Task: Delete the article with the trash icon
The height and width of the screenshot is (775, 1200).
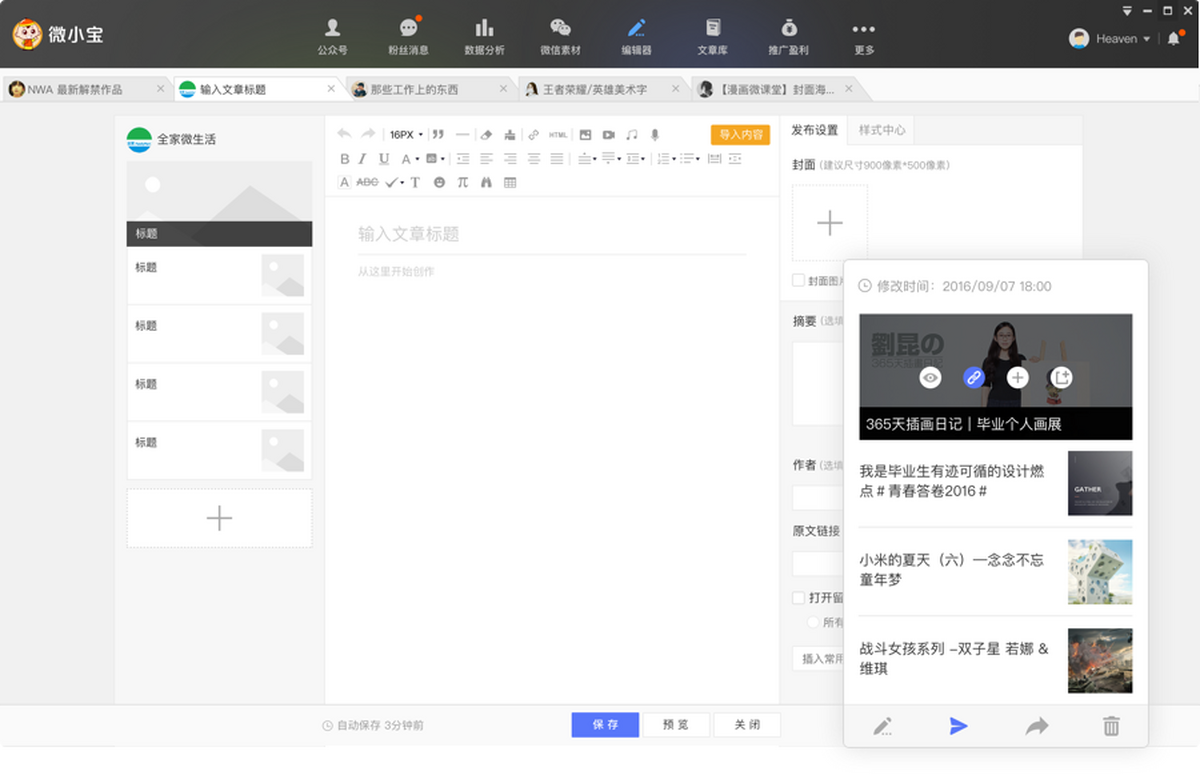Action: [1111, 726]
